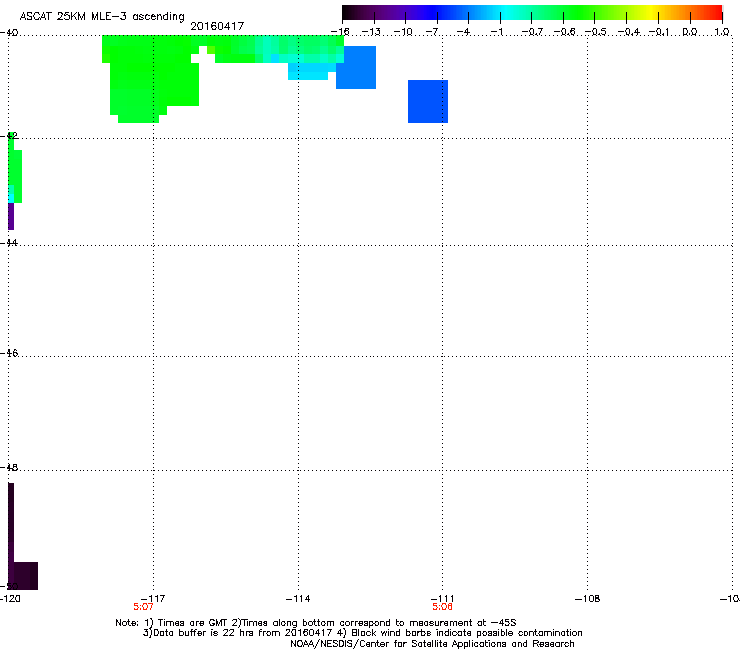Click the -108 longitude axis label
This screenshot has width=740, height=650.
588,599
